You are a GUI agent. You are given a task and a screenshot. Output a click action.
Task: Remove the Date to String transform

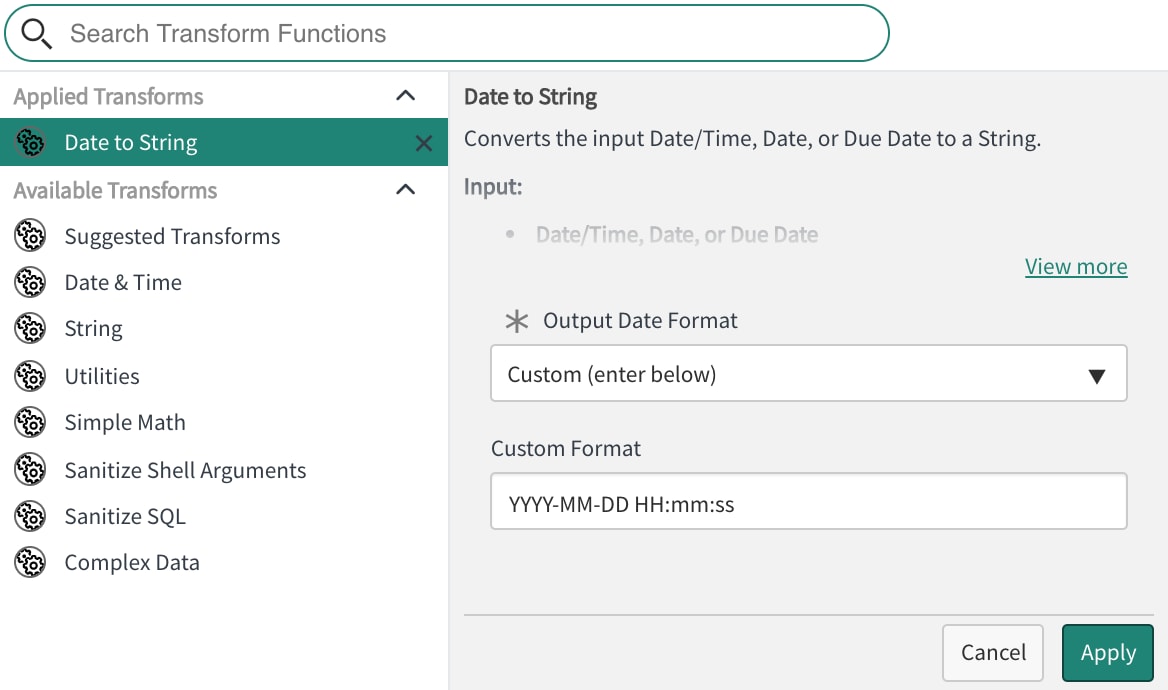[x=424, y=142]
